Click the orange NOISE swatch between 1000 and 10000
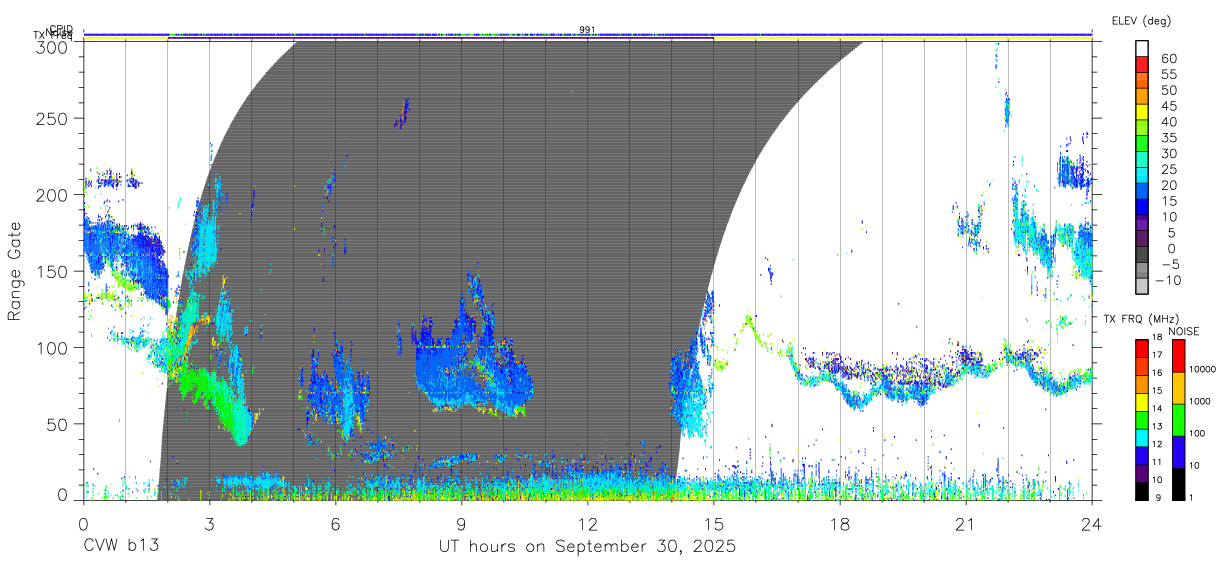Image resolution: width=1228 pixels, height=567 pixels. [1179, 388]
